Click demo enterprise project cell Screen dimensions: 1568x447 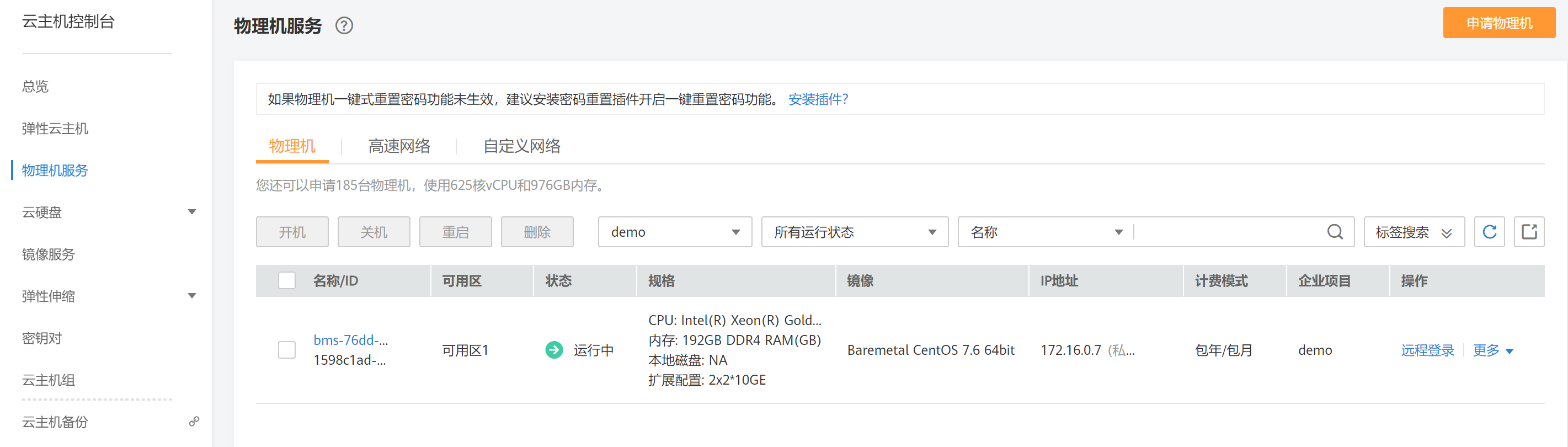(x=1315, y=350)
